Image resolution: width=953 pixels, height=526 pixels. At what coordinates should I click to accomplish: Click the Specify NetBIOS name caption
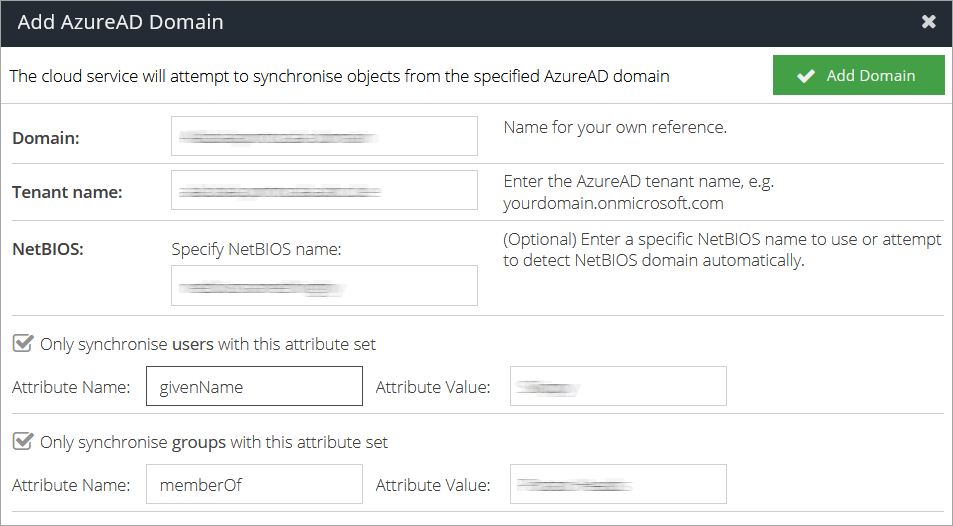[257, 249]
